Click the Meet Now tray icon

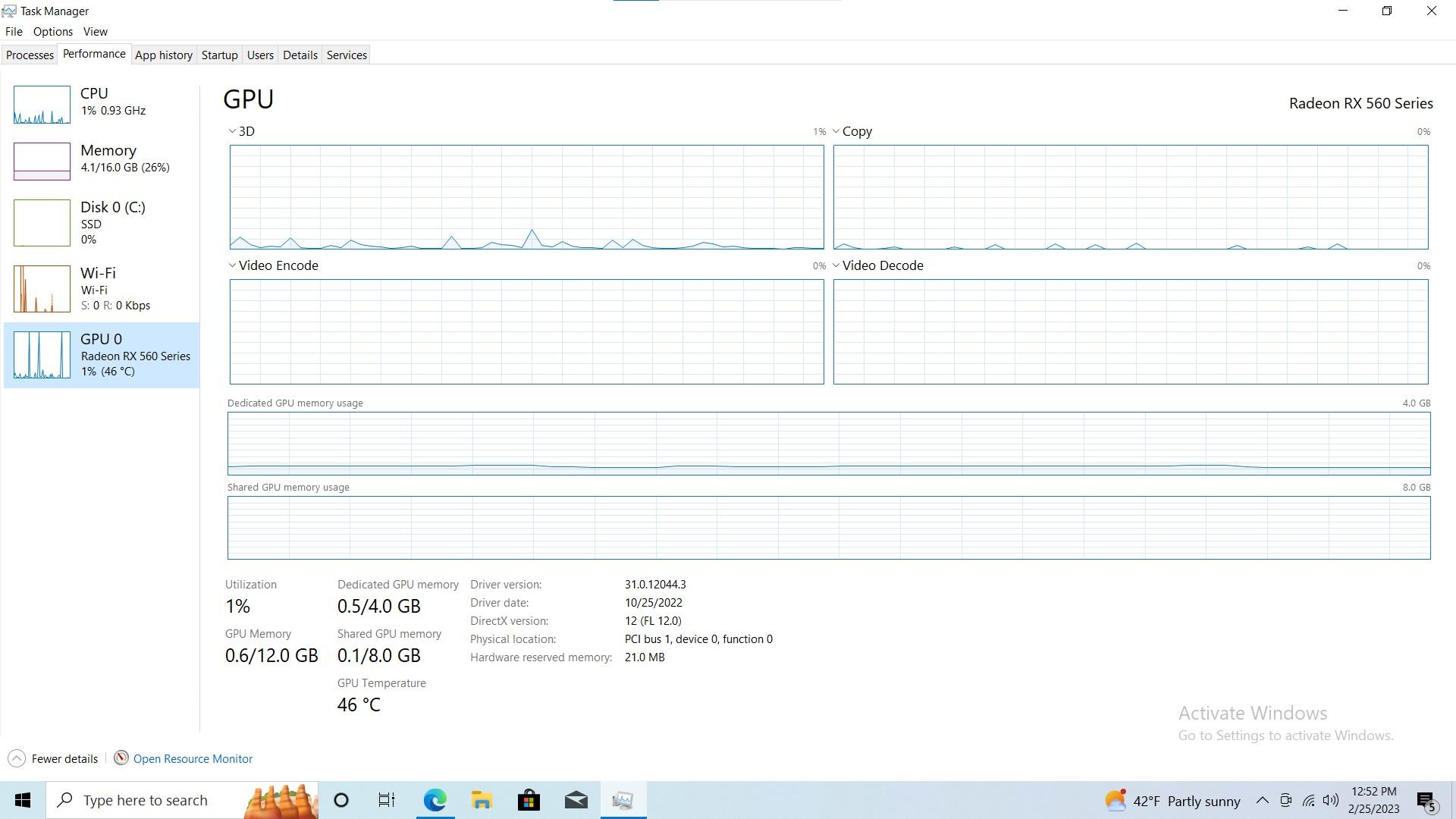(1285, 800)
